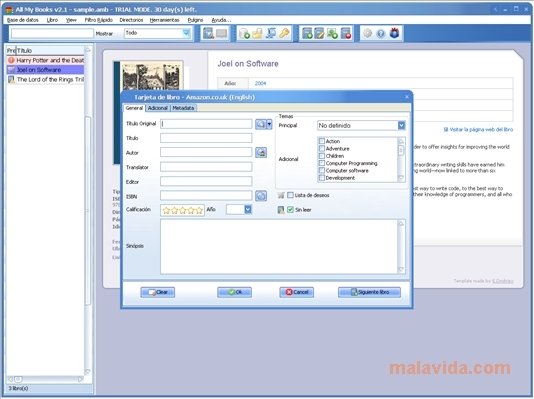Click the delete book icon with red circle
The image size is (534, 399).
345,33
